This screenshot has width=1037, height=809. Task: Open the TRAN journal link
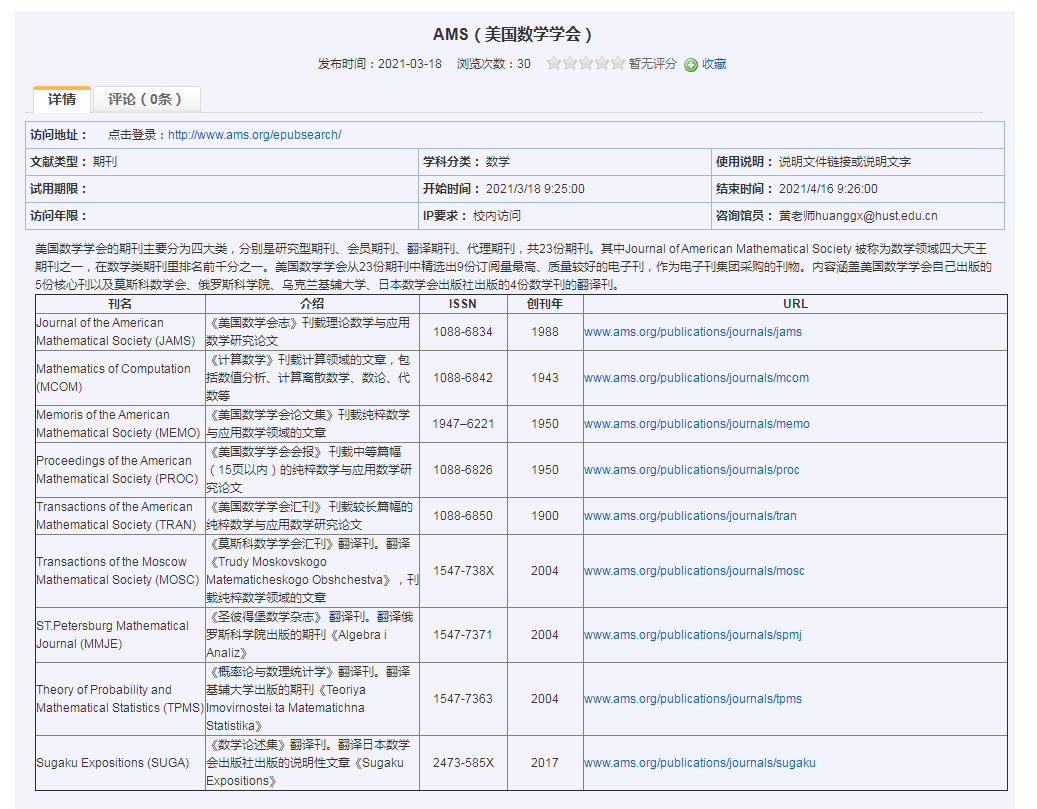click(x=690, y=516)
